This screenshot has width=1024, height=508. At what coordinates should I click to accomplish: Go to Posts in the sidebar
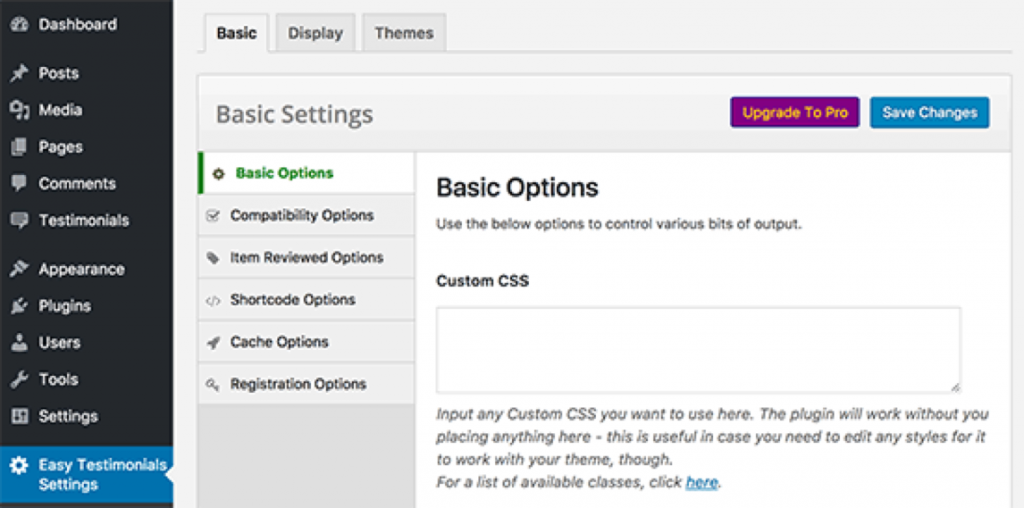click(x=86, y=73)
